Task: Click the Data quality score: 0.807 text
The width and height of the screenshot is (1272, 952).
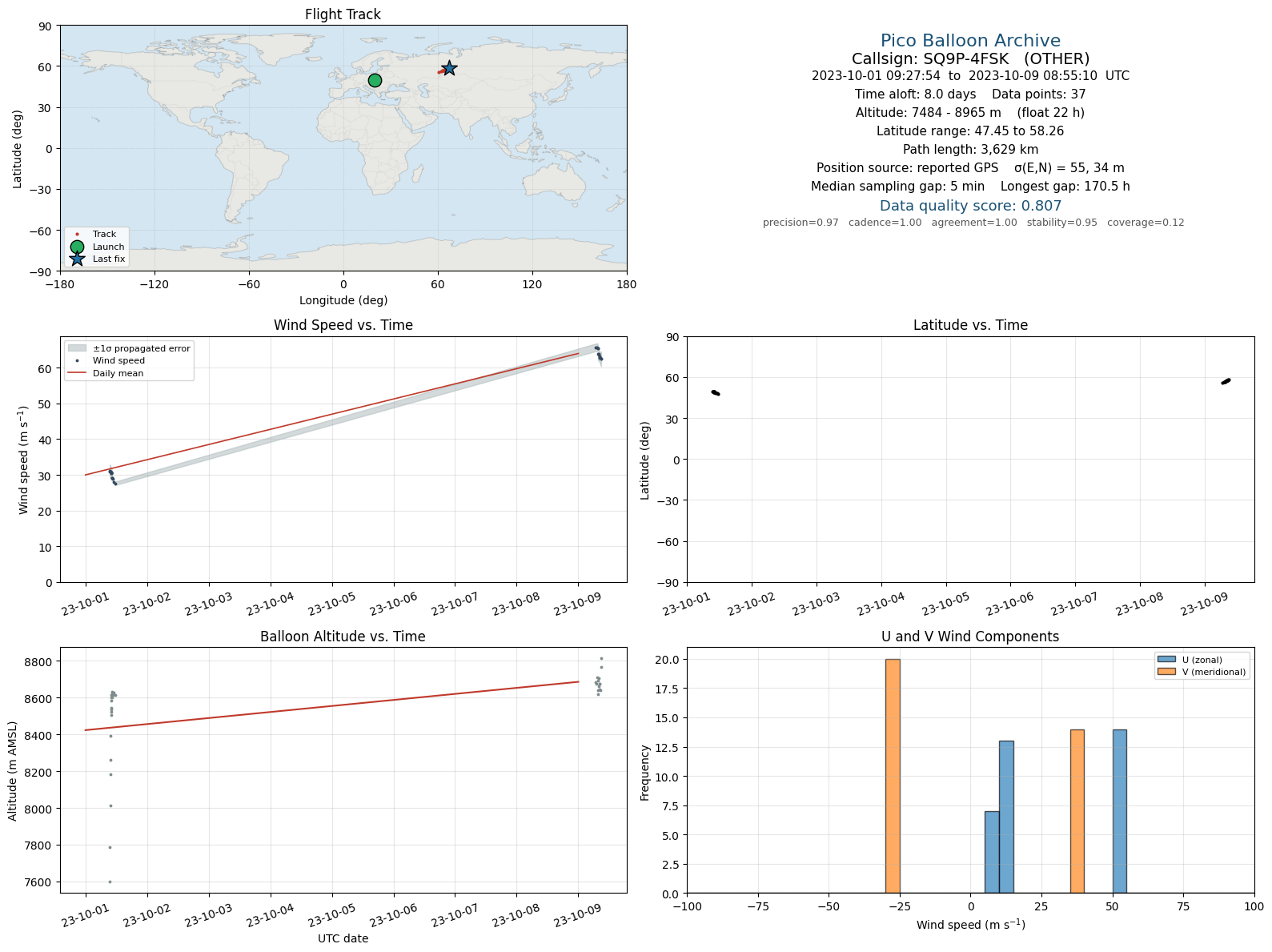Action: (970, 206)
